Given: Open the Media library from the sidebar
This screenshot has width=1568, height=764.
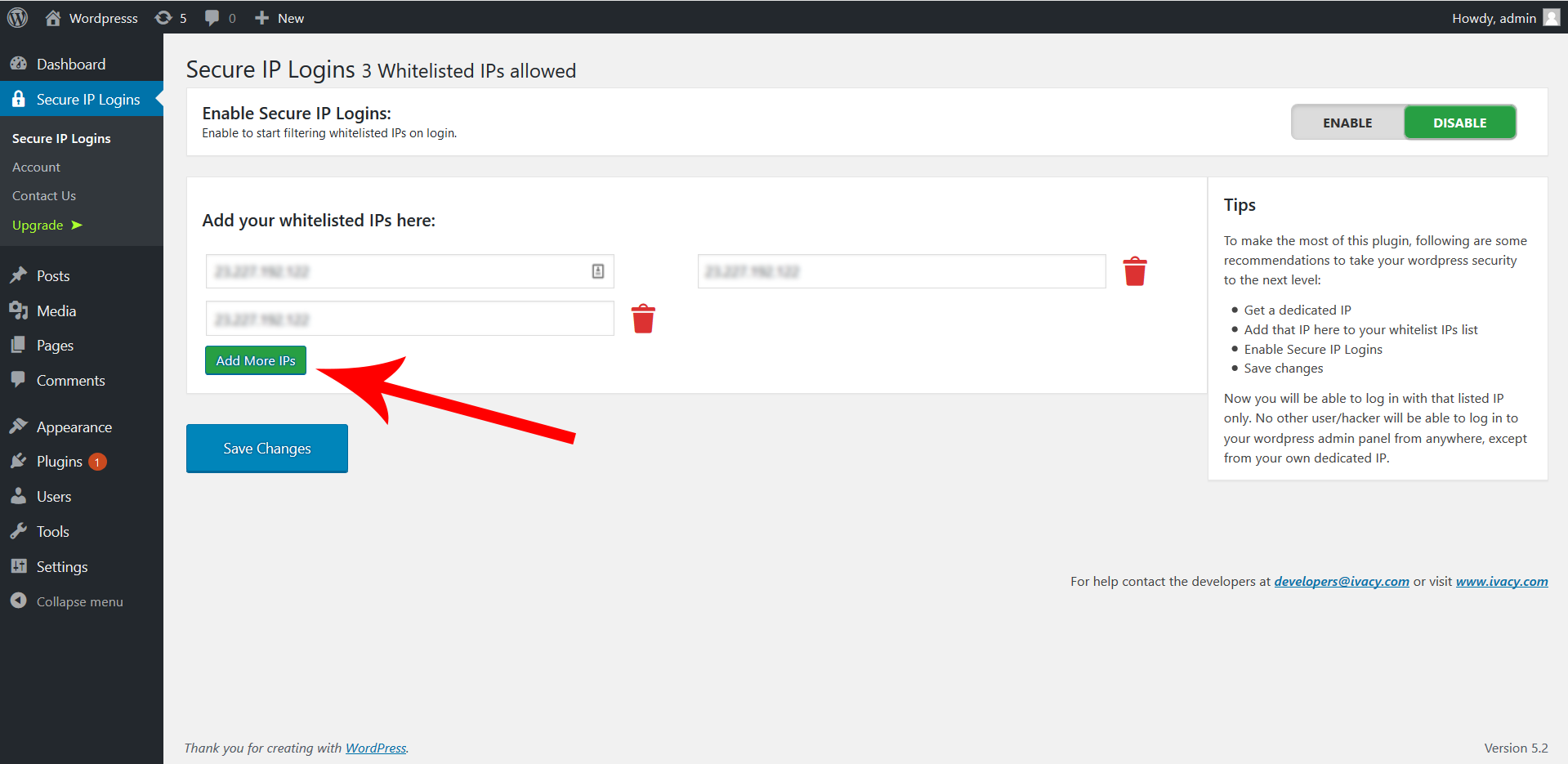Looking at the screenshot, I should 55,311.
